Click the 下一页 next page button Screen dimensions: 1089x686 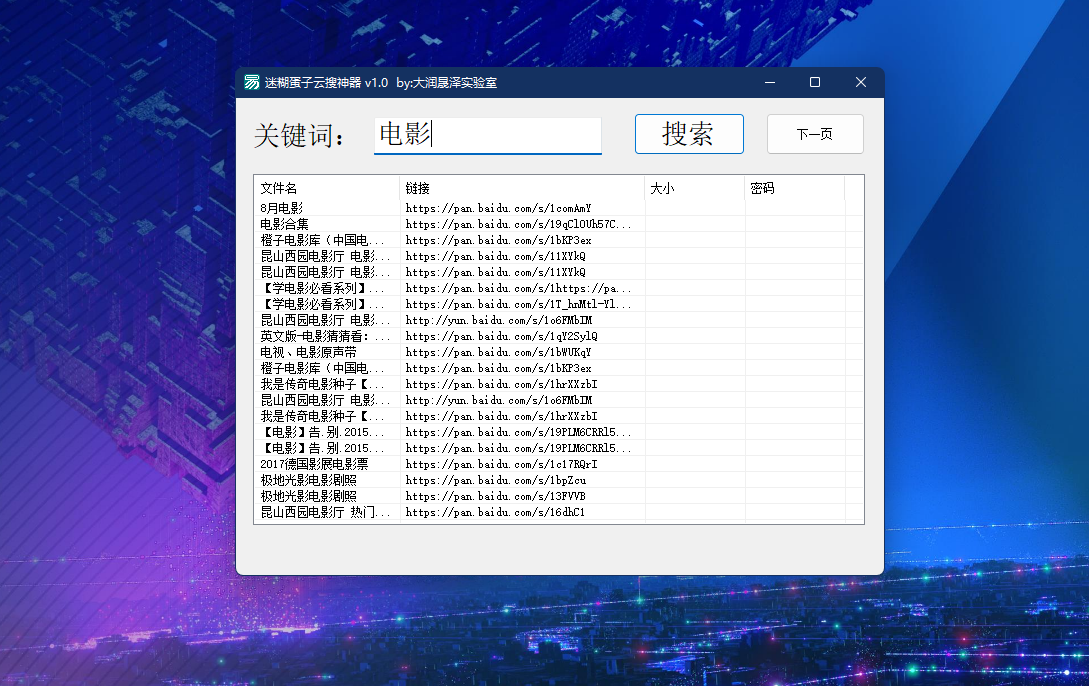pyautogui.click(x=815, y=134)
